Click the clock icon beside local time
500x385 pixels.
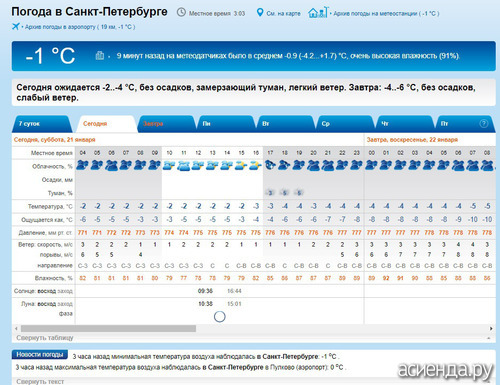181,13
